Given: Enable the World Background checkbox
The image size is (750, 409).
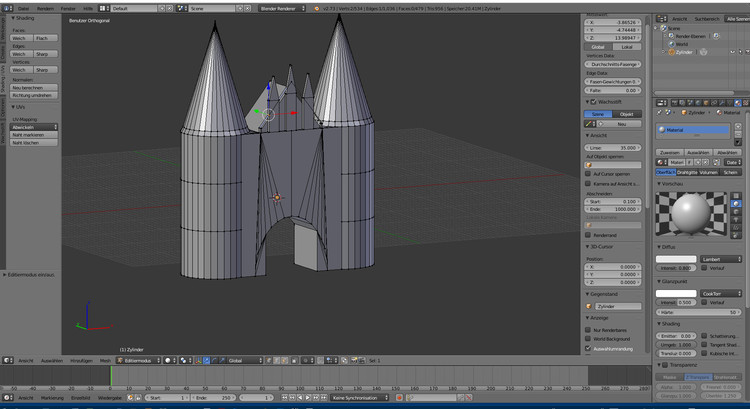Looking at the screenshot, I should [x=588, y=338].
